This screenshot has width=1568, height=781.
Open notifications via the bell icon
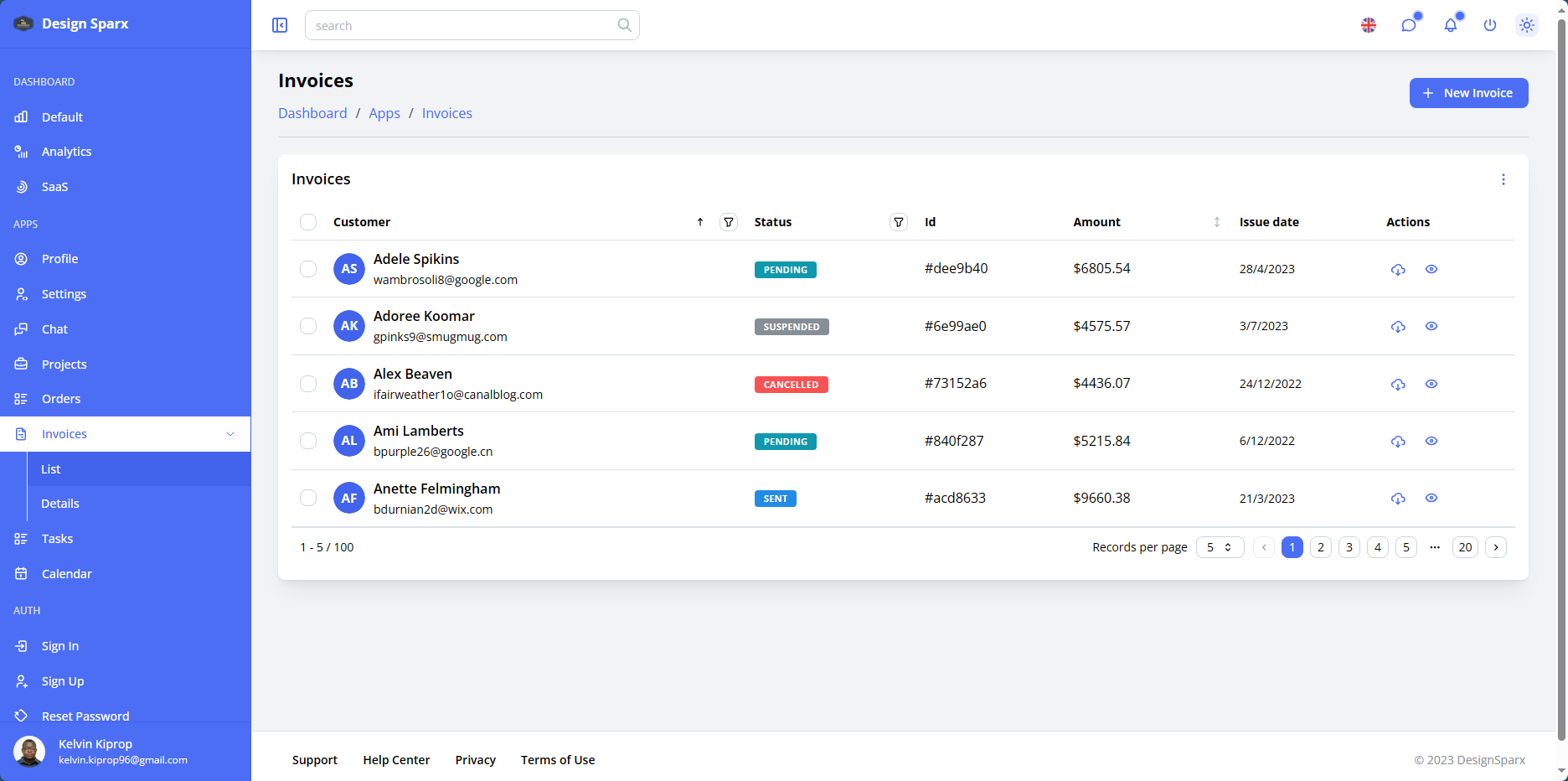click(x=1450, y=25)
